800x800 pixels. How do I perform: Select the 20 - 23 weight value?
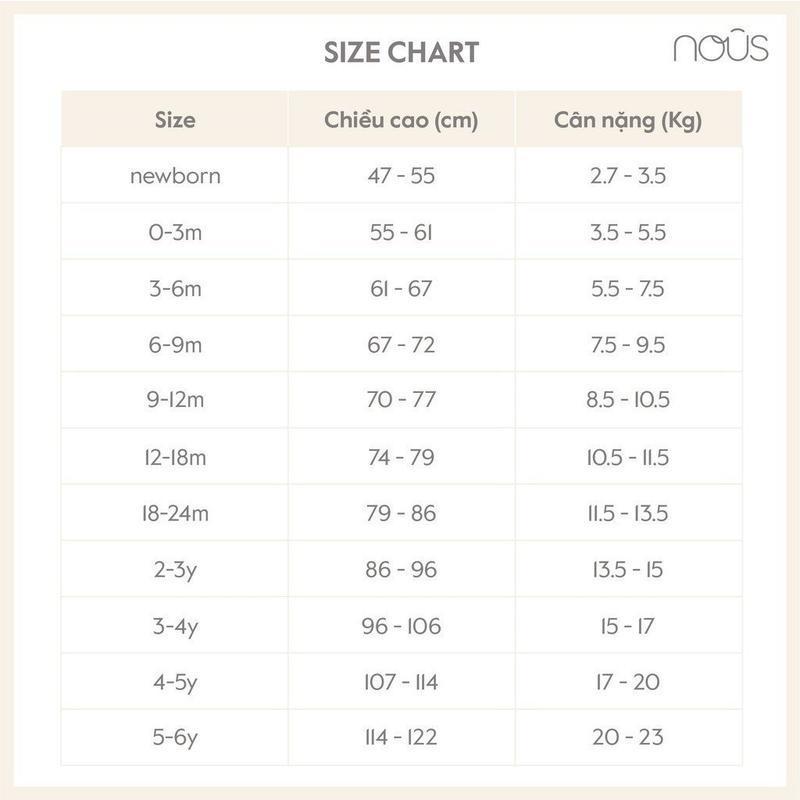click(x=628, y=738)
